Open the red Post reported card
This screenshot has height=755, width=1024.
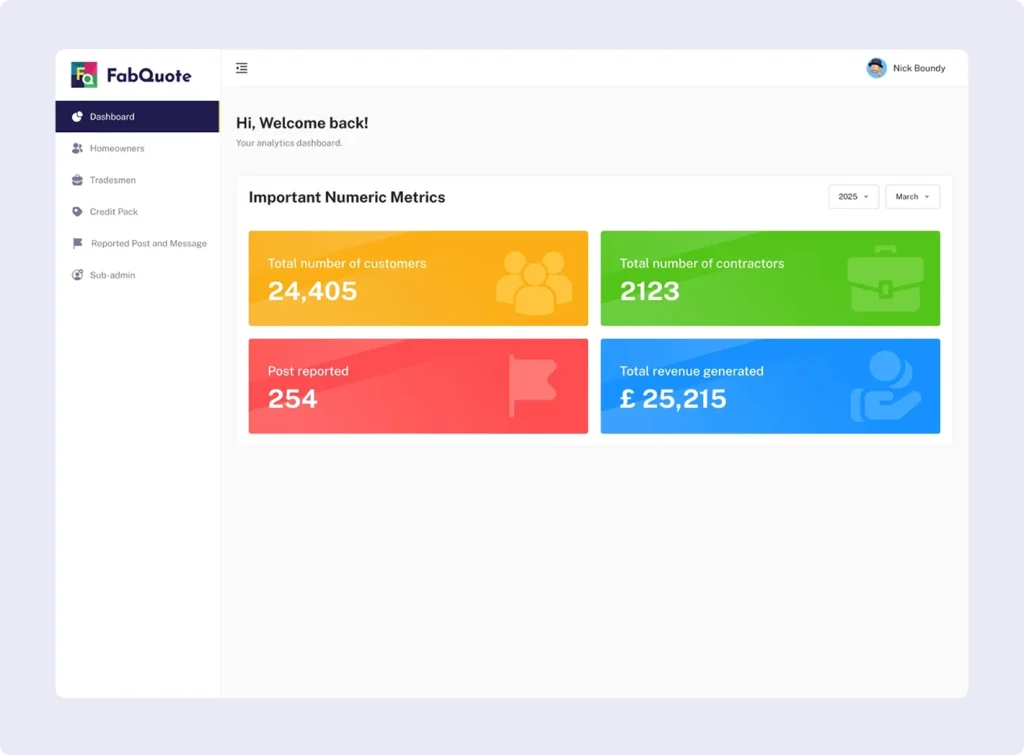[x=418, y=386]
